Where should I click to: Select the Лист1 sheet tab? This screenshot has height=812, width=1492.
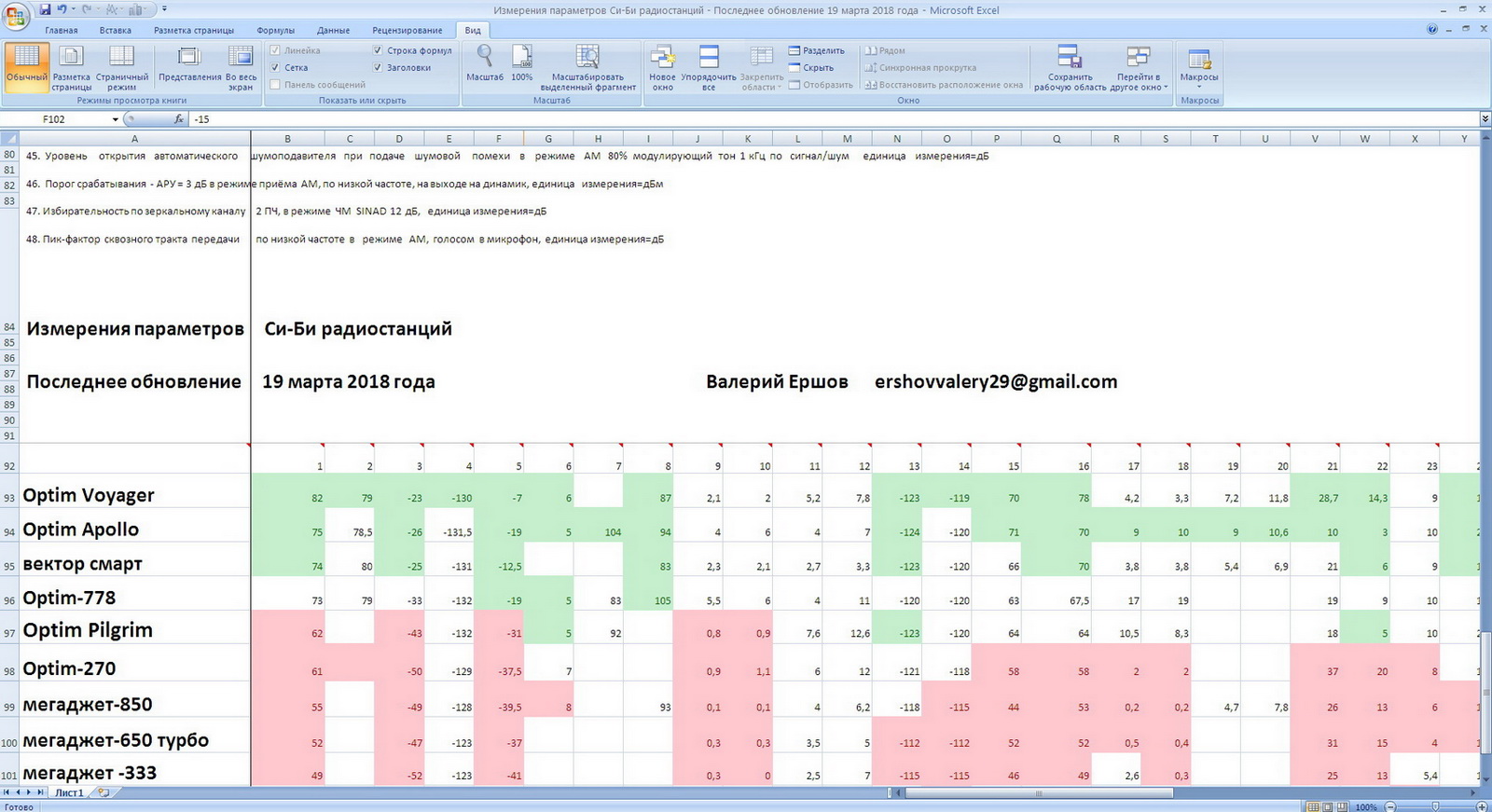(70, 792)
